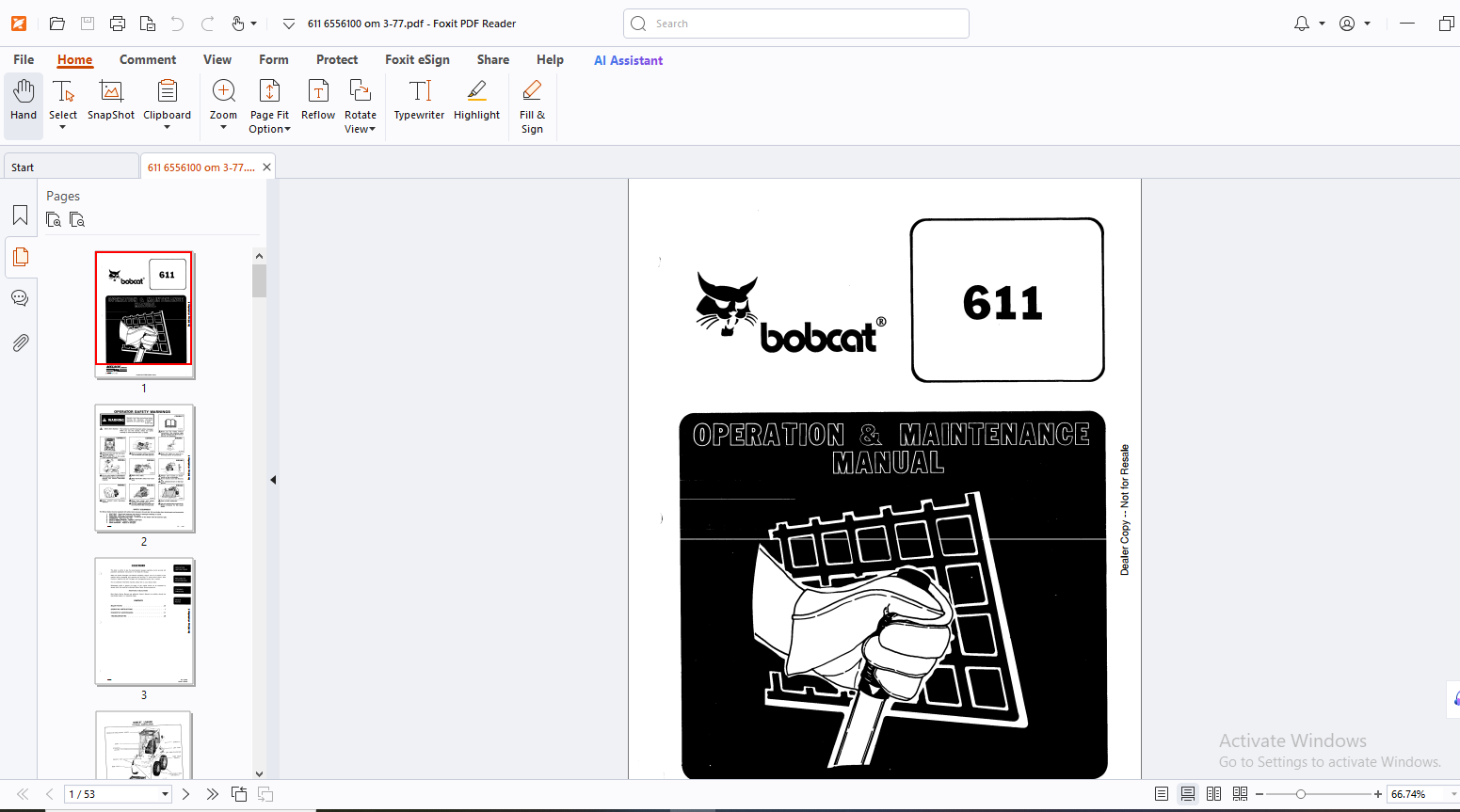
Task: Expand the quick access toolbar dropdown
Action: click(288, 24)
